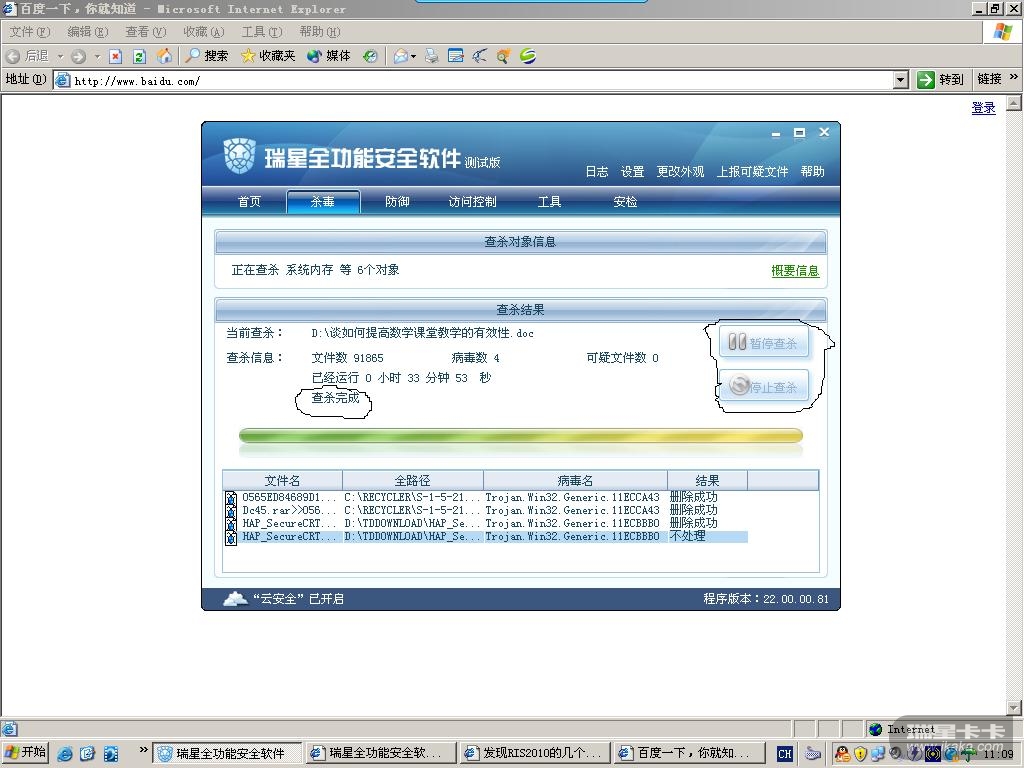Image resolution: width=1024 pixels, height=768 pixels.
Task: Switch to 百度一下 taskbar window
Action: [688, 753]
